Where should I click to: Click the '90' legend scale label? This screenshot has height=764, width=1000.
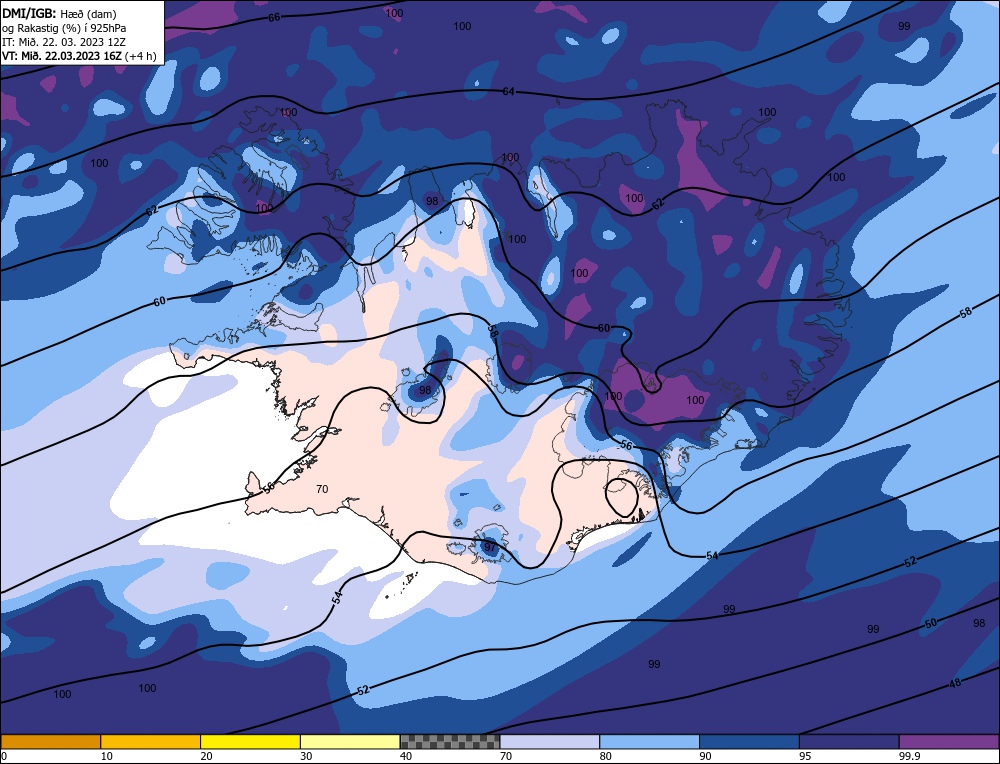705,756
